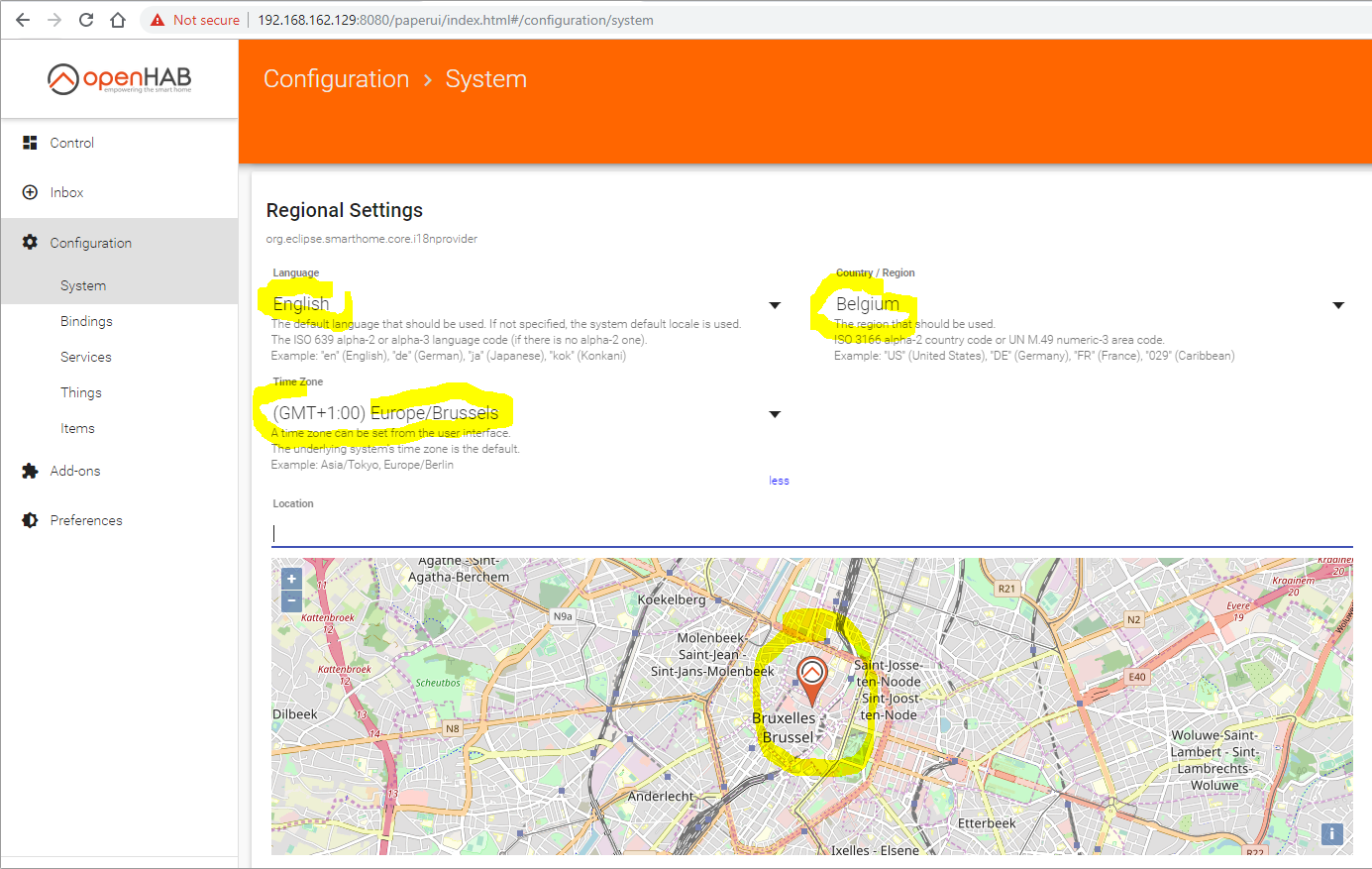
Task: Click the less link
Action: point(780,481)
